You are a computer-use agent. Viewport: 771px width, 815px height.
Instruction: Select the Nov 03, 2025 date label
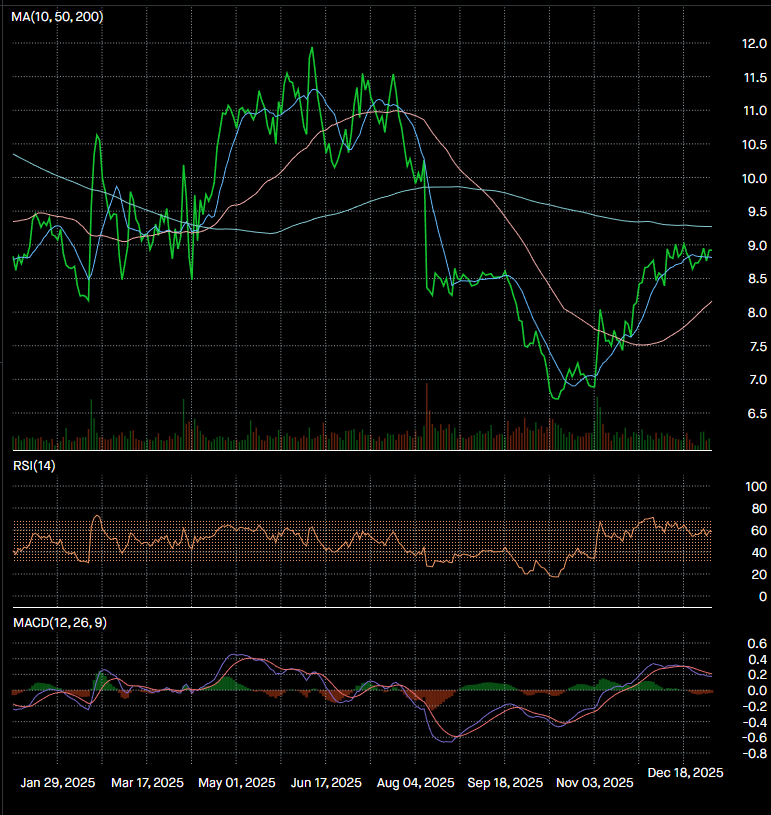click(595, 783)
